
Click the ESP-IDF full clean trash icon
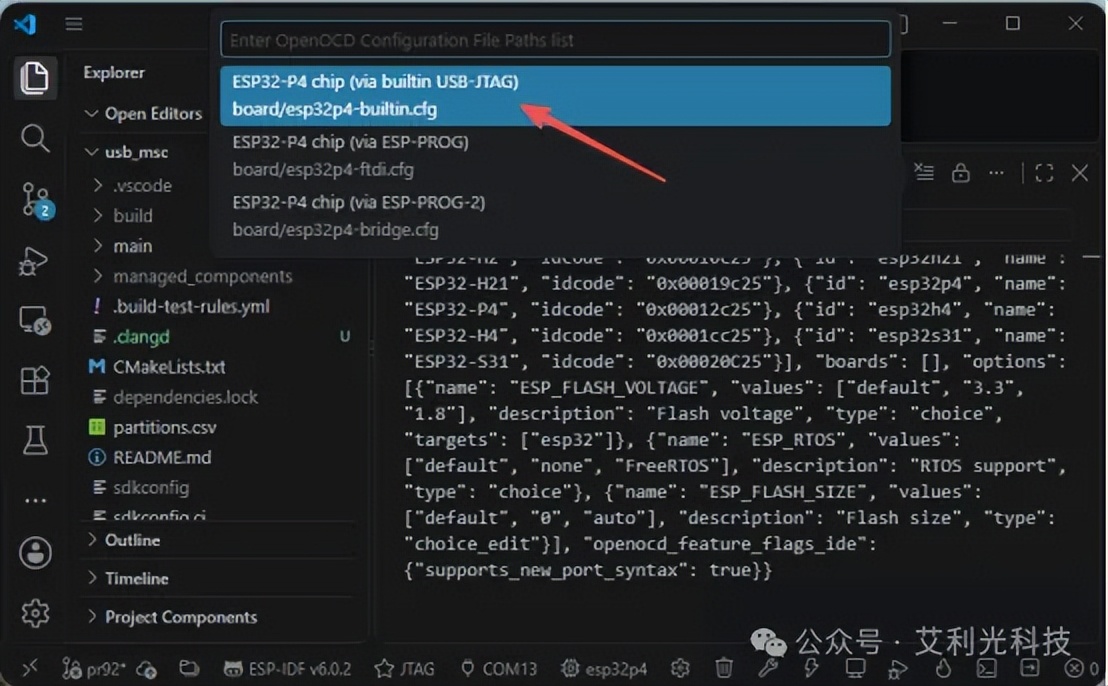point(724,667)
